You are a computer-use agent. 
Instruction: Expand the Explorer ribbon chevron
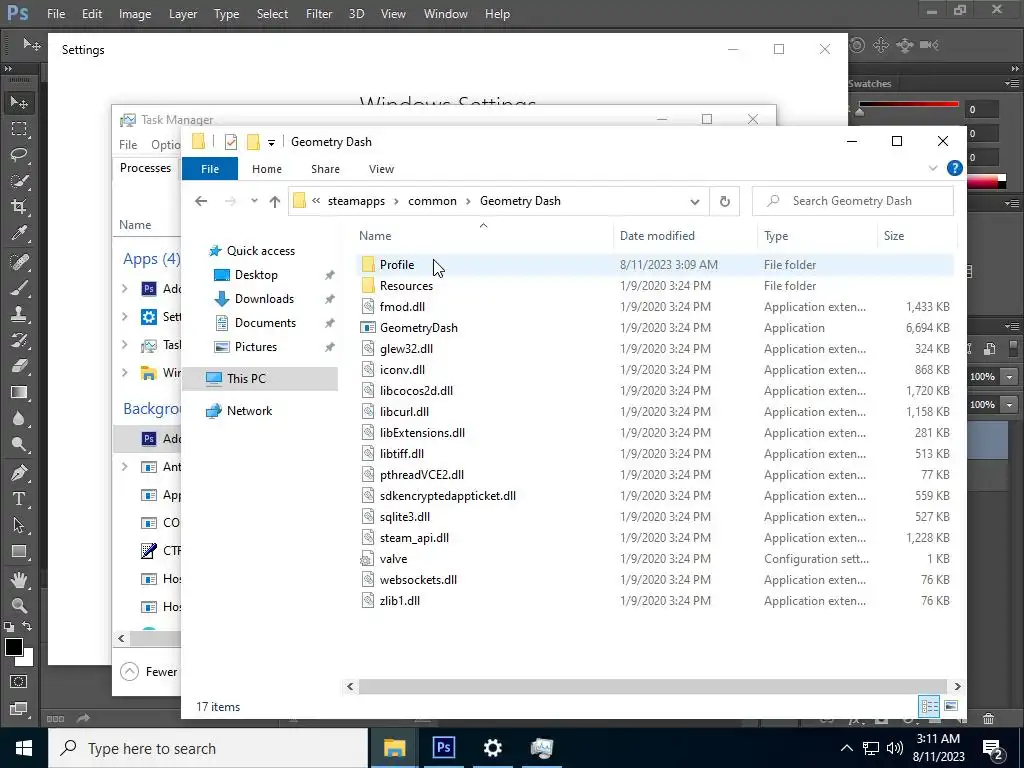pyautogui.click(x=933, y=168)
